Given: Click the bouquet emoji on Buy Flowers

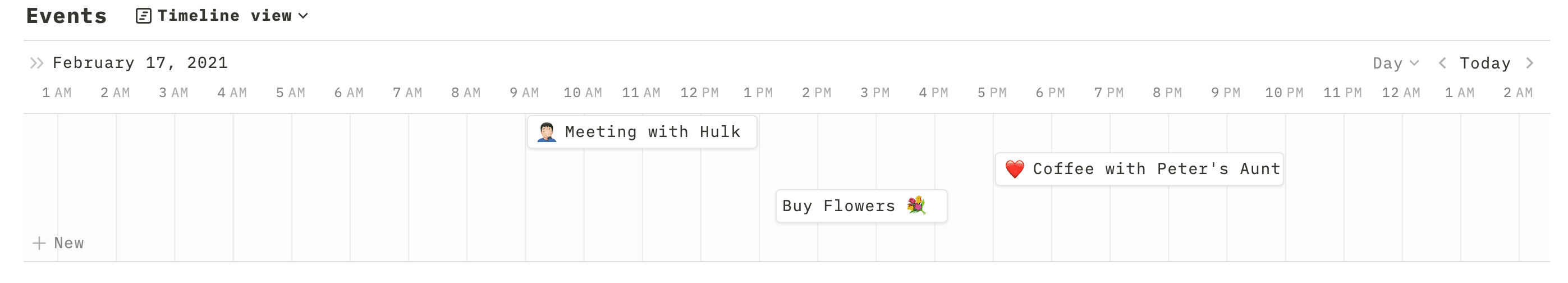Looking at the screenshot, I should click(x=916, y=206).
